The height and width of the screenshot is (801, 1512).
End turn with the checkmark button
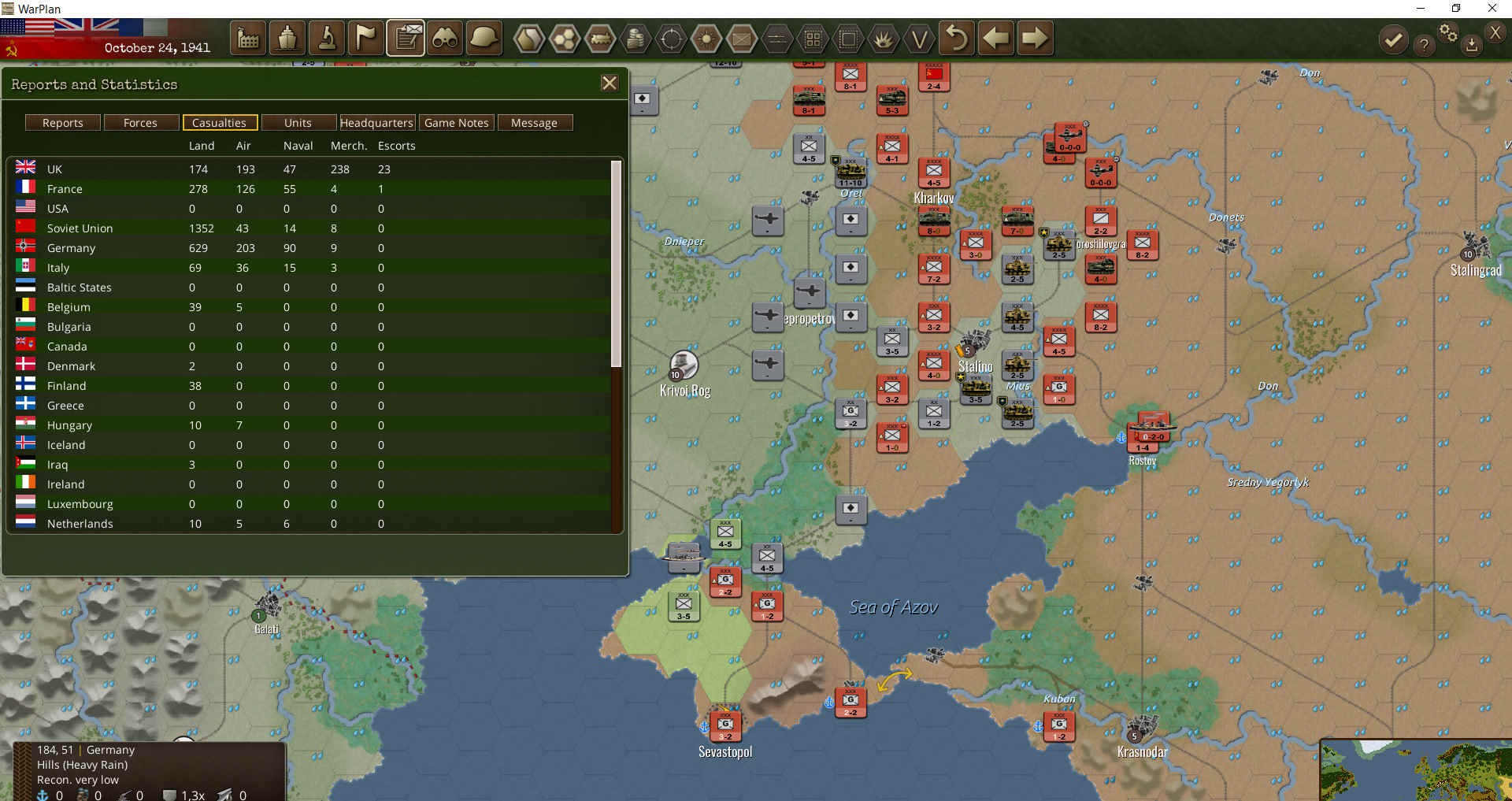1393,39
